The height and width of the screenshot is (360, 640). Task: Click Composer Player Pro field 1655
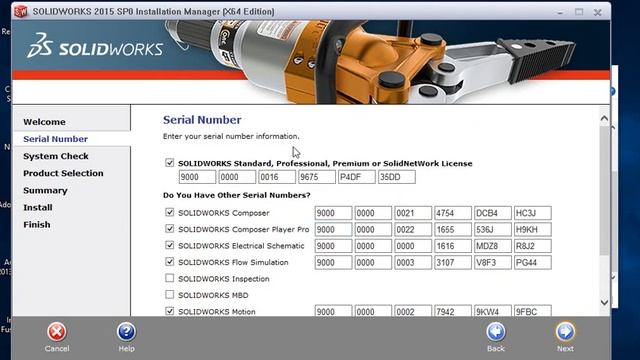[453, 229]
